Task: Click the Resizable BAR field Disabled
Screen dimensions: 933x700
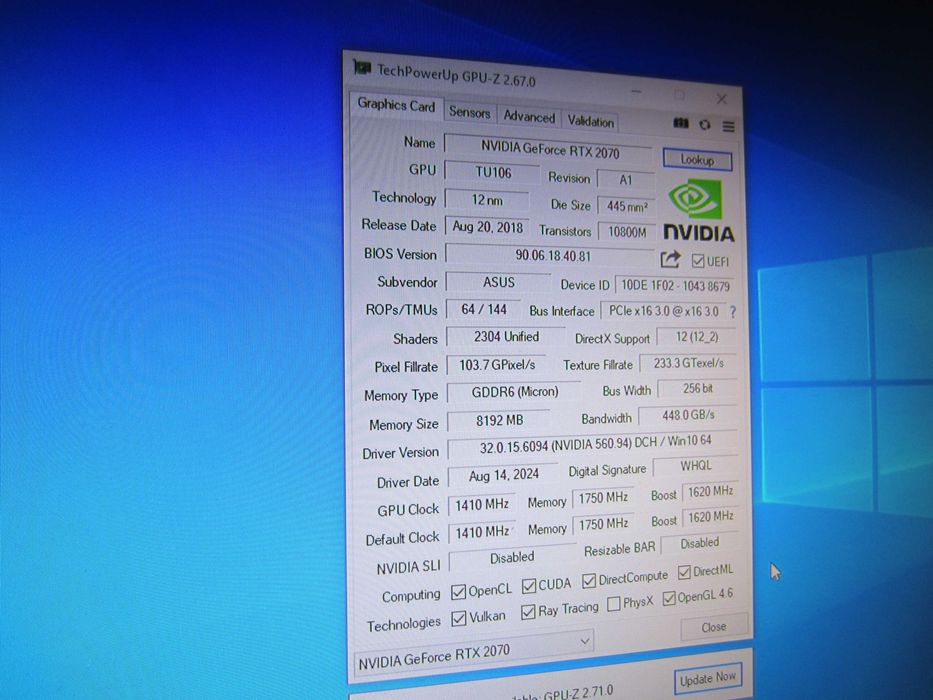Action: pos(700,543)
